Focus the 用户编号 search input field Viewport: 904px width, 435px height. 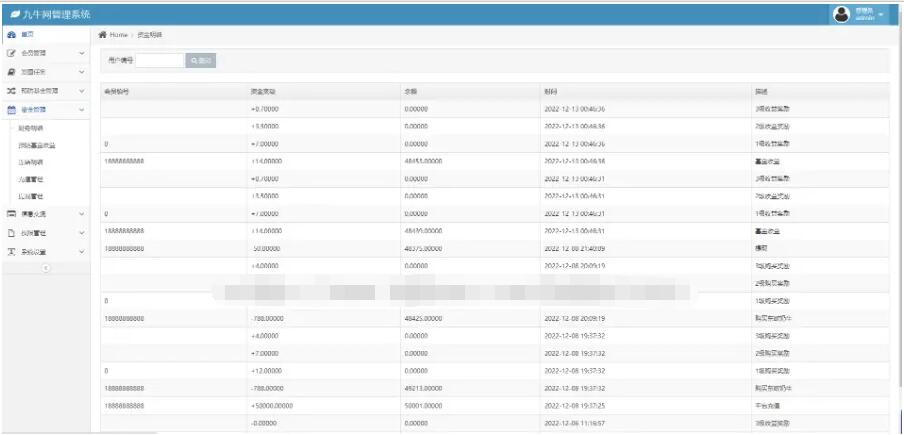click(160, 61)
